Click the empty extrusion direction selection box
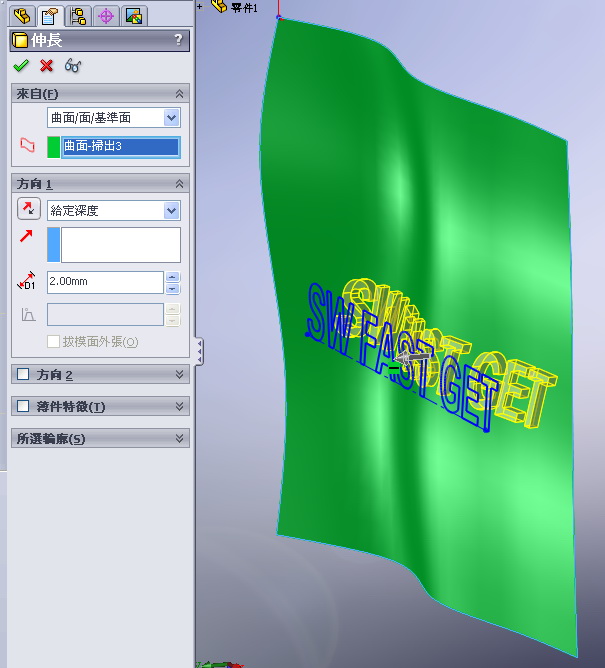This screenshot has width=605, height=668. 121,245
